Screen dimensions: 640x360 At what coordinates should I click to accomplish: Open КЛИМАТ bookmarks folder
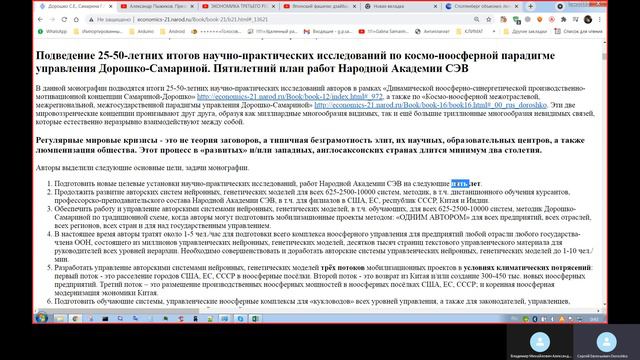[469, 31]
